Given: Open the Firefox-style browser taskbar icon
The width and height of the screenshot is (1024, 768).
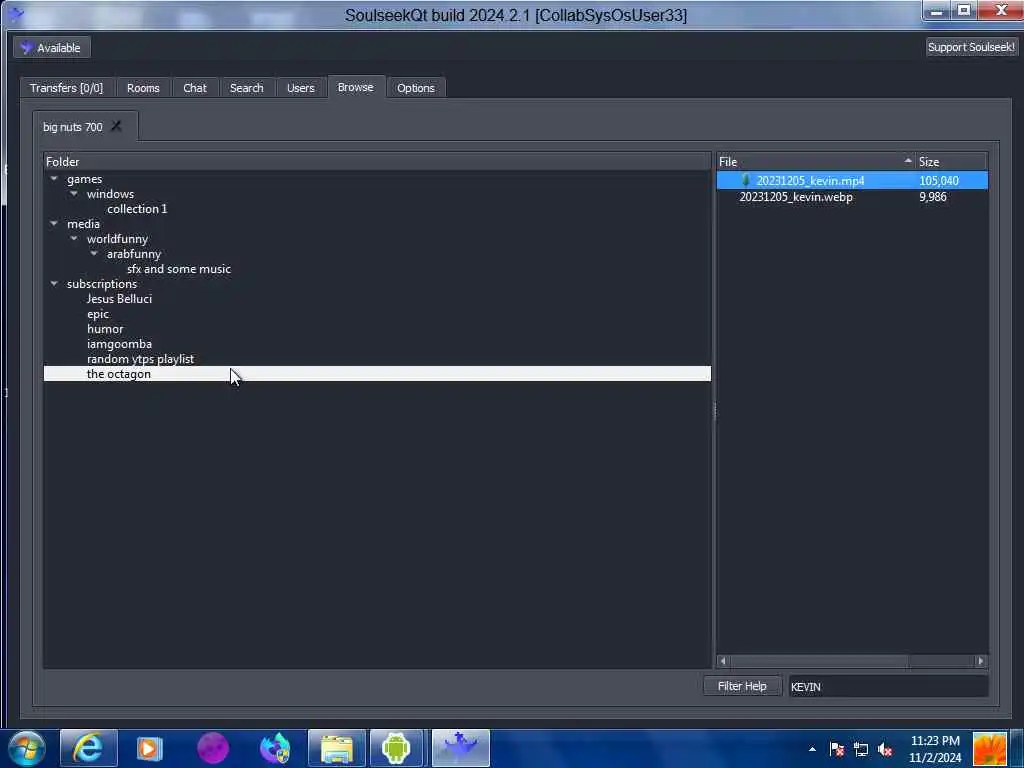Looking at the screenshot, I should coord(275,748).
